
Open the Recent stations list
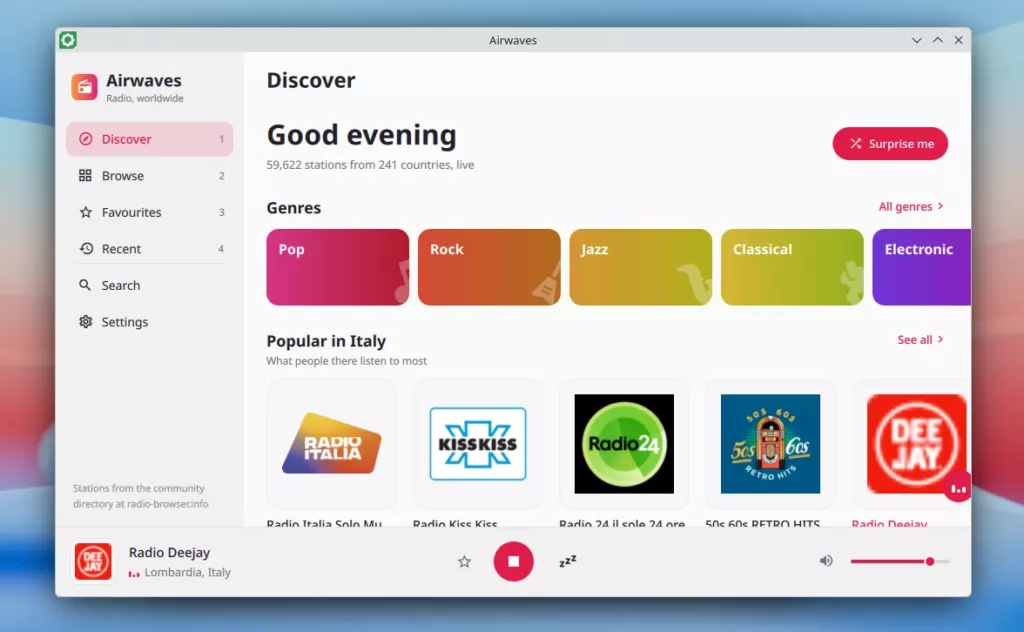[150, 249]
